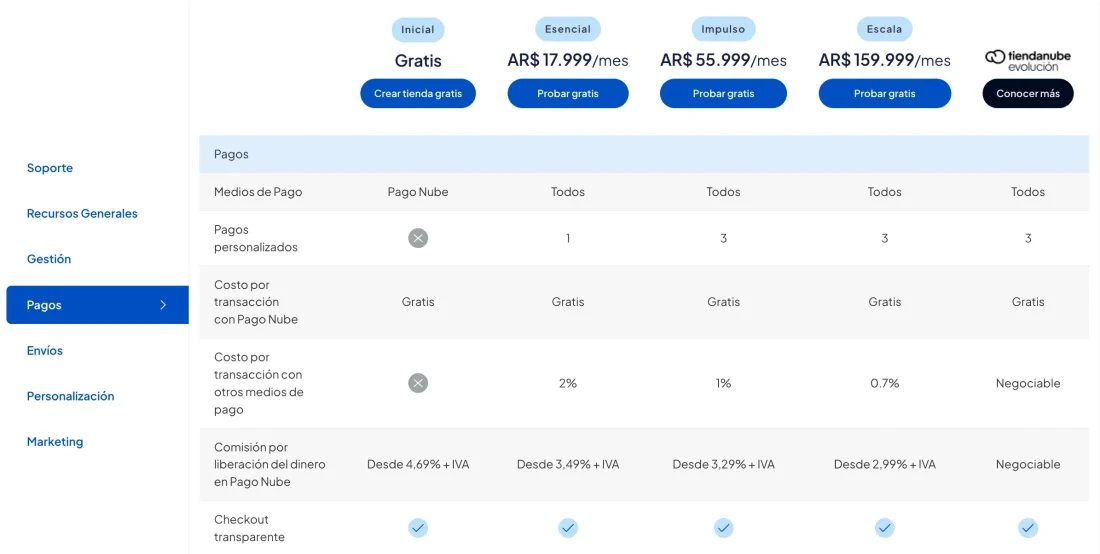
Task: Click Checkout transparente checkmark under Inicial plan
Action: coord(418,528)
